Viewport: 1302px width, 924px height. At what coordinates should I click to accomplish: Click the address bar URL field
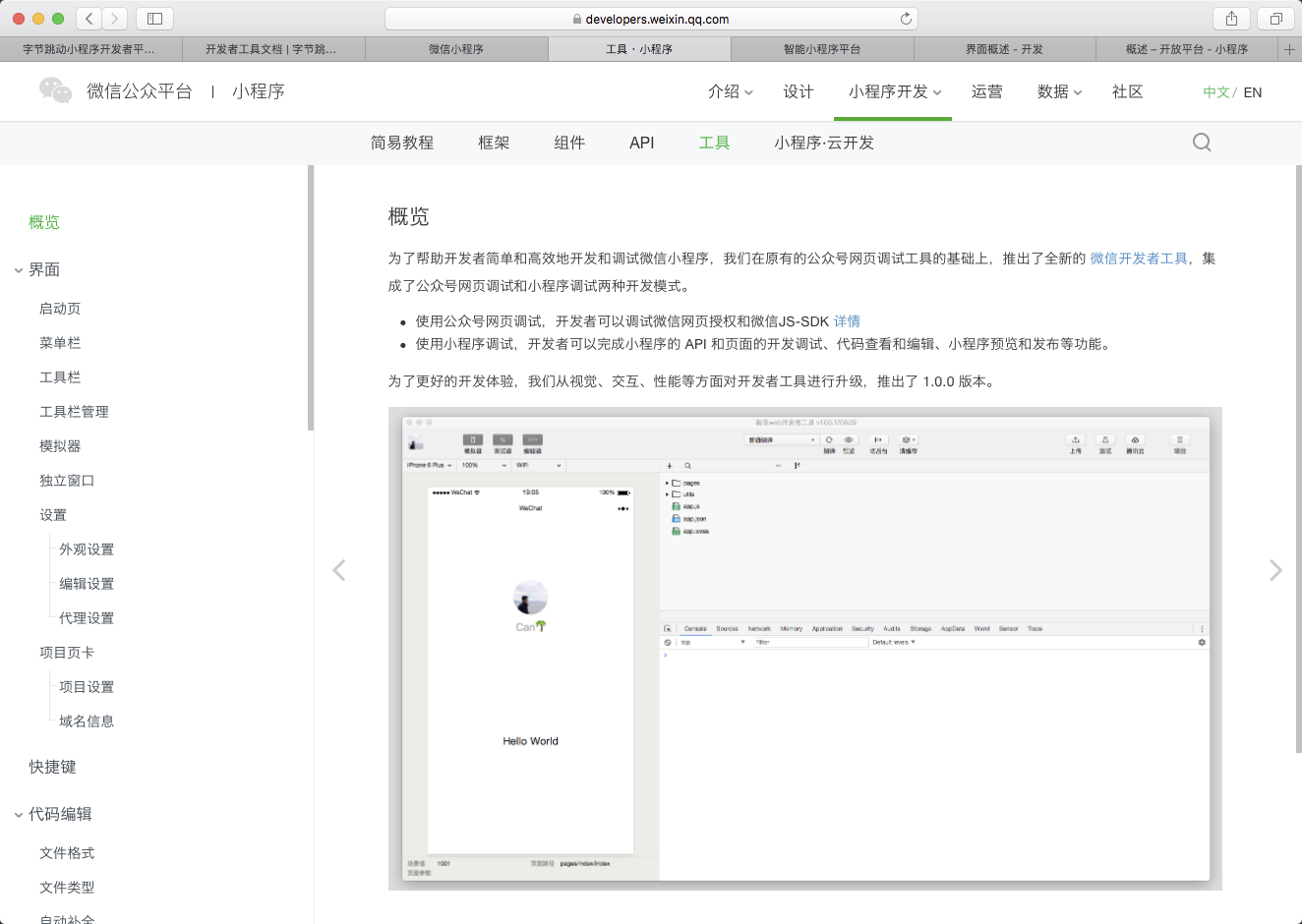click(651, 19)
